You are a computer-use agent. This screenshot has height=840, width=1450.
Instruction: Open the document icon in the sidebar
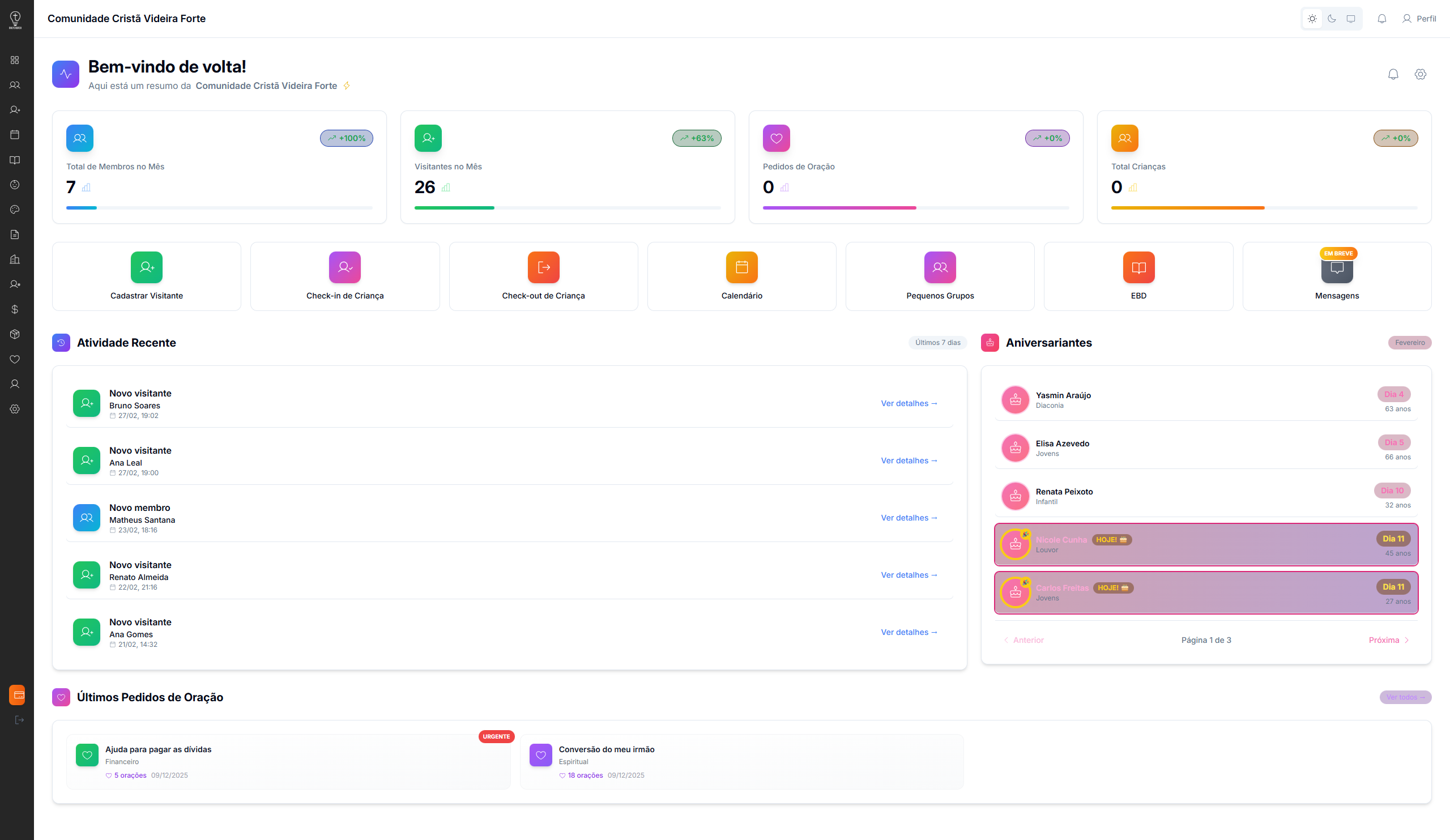(15, 234)
